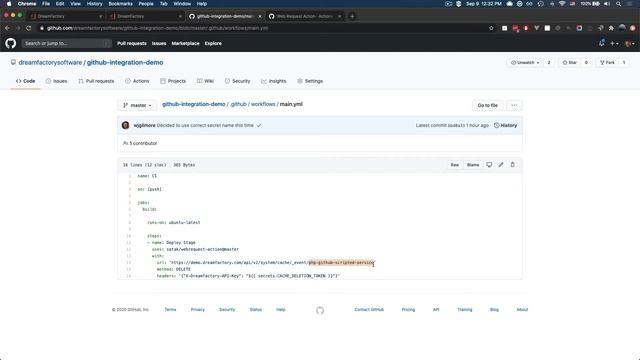Edit this file with pencil icon

click(x=501, y=165)
